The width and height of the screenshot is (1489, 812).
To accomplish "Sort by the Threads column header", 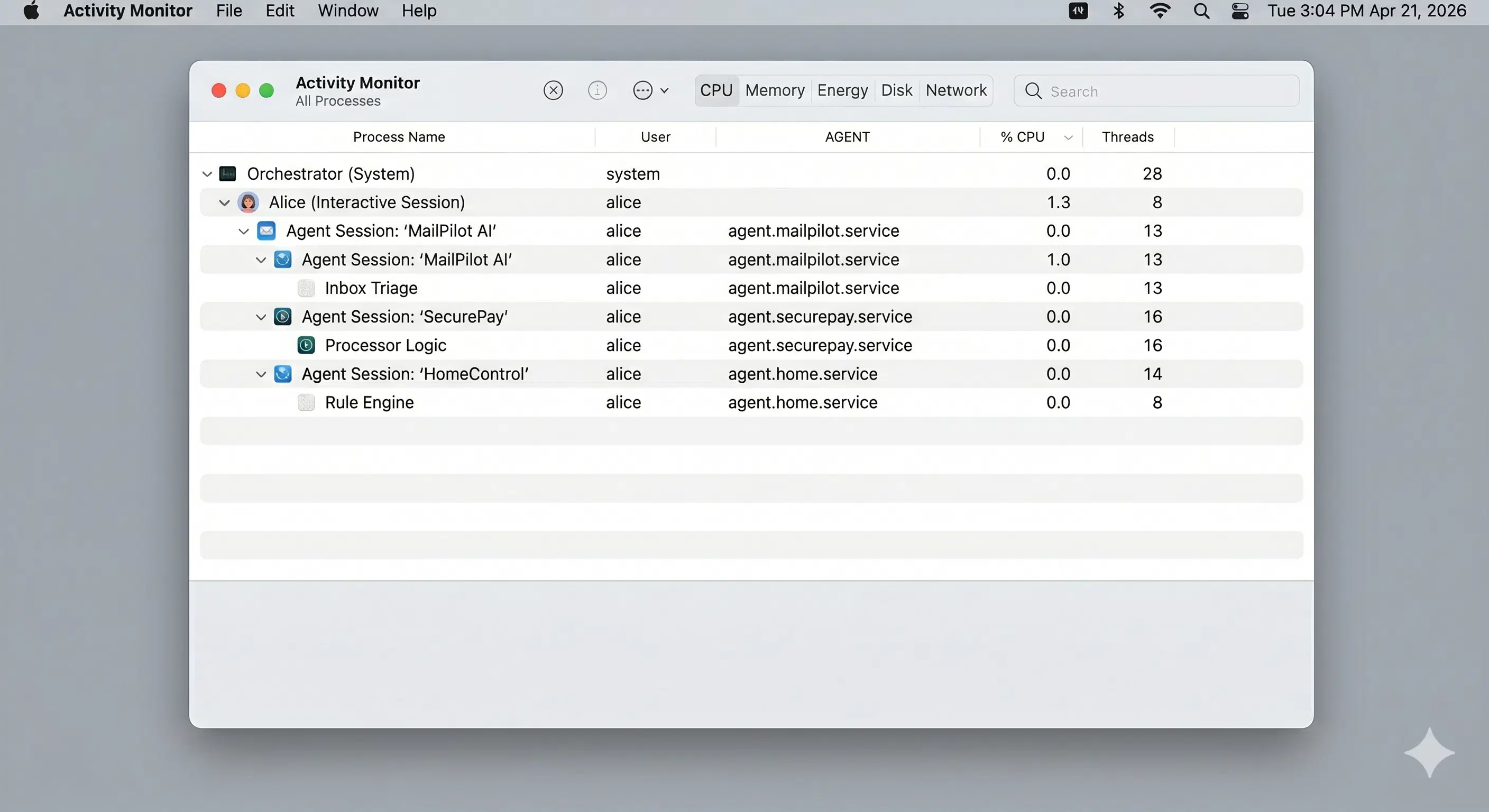I will [1127, 136].
